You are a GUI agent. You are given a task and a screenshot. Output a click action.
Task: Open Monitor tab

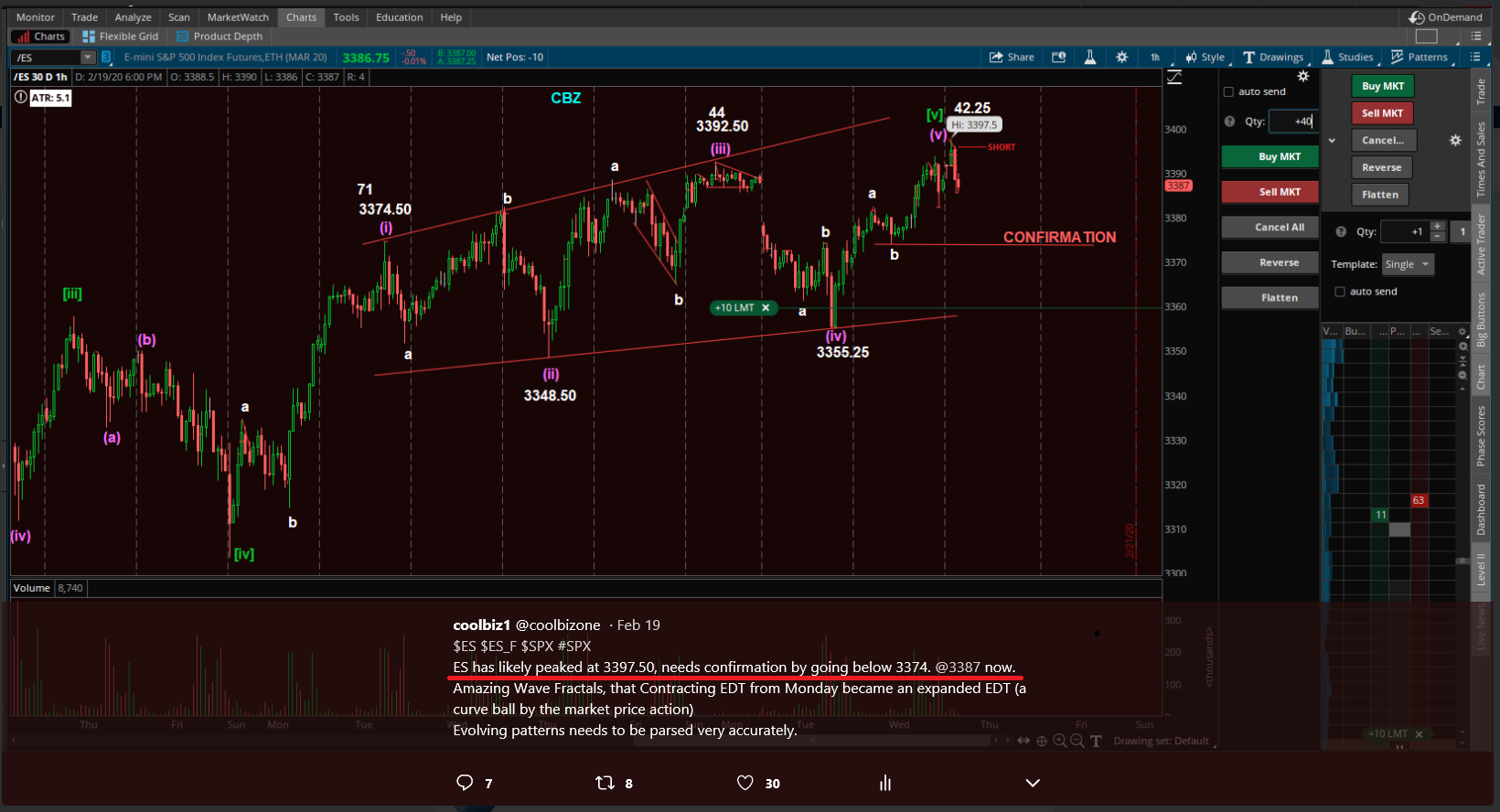point(36,17)
